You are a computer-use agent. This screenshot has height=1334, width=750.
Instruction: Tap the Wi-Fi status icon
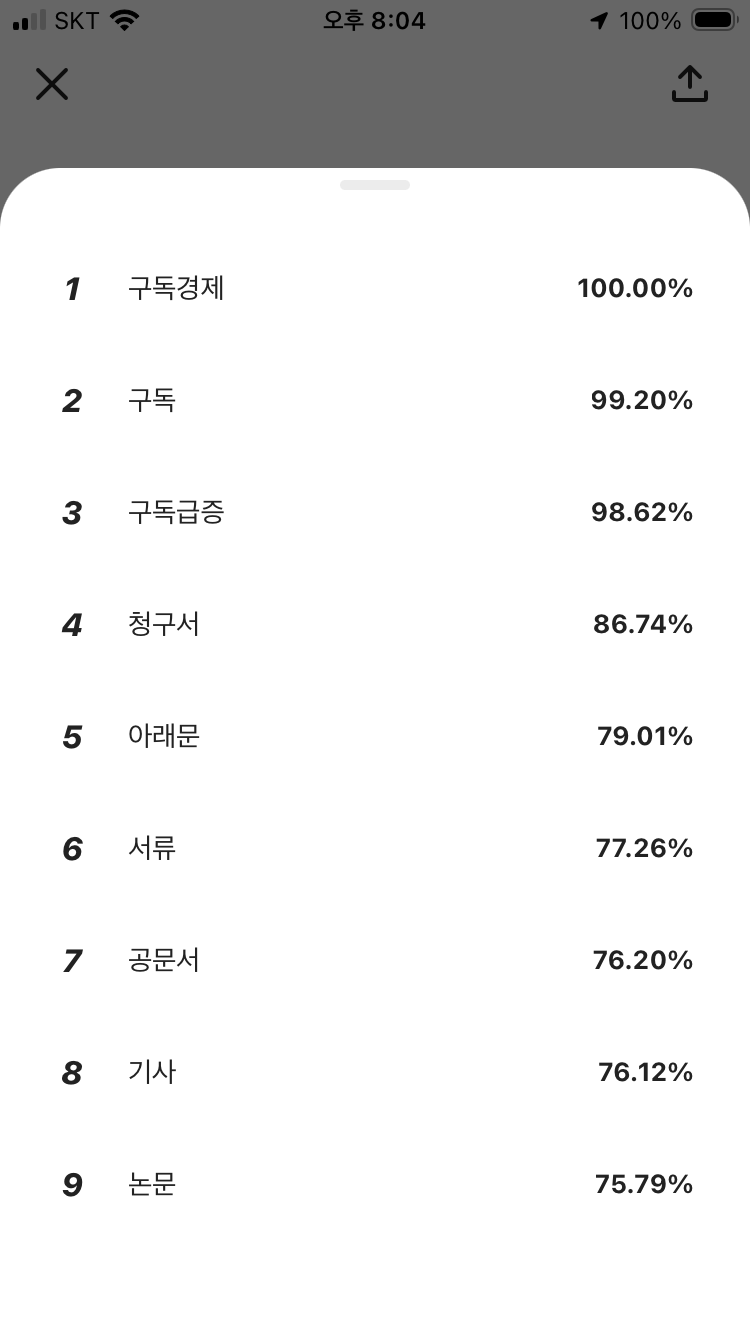(x=124, y=20)
